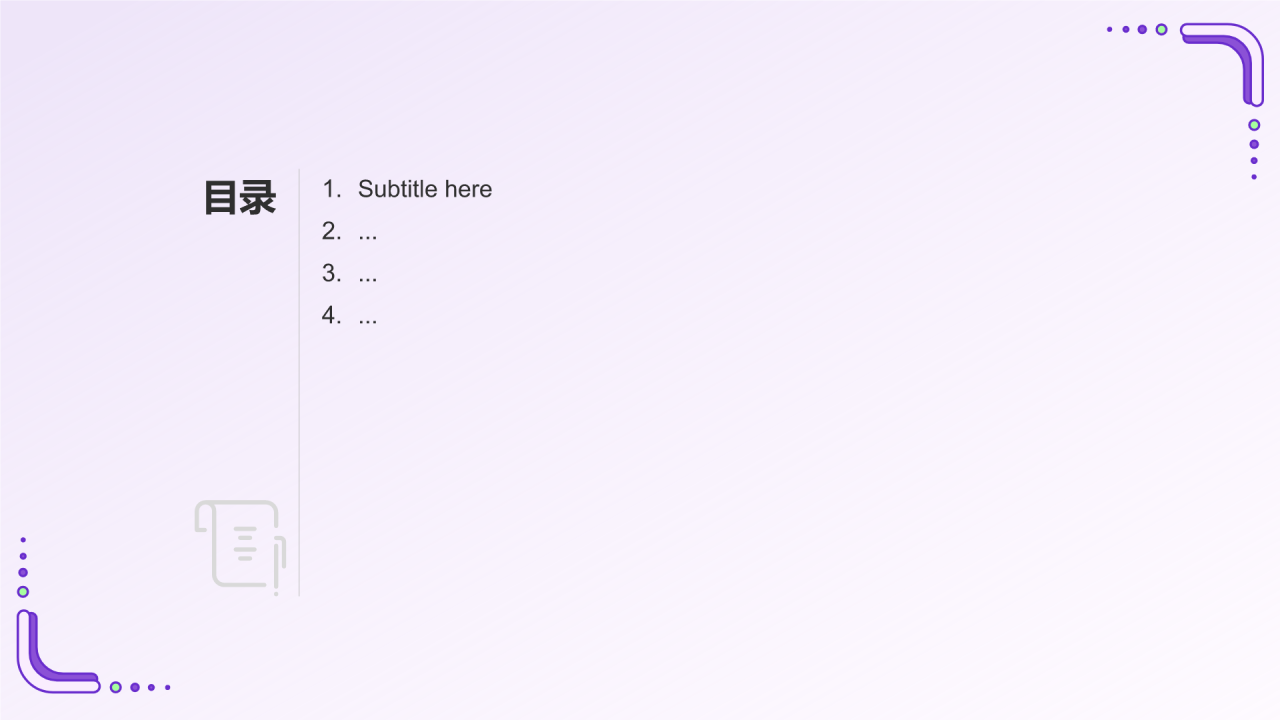Click the green ring dot directly beneath the upper bracket
Viewport: 1280px width, 720px height.
pos(1254,125)
